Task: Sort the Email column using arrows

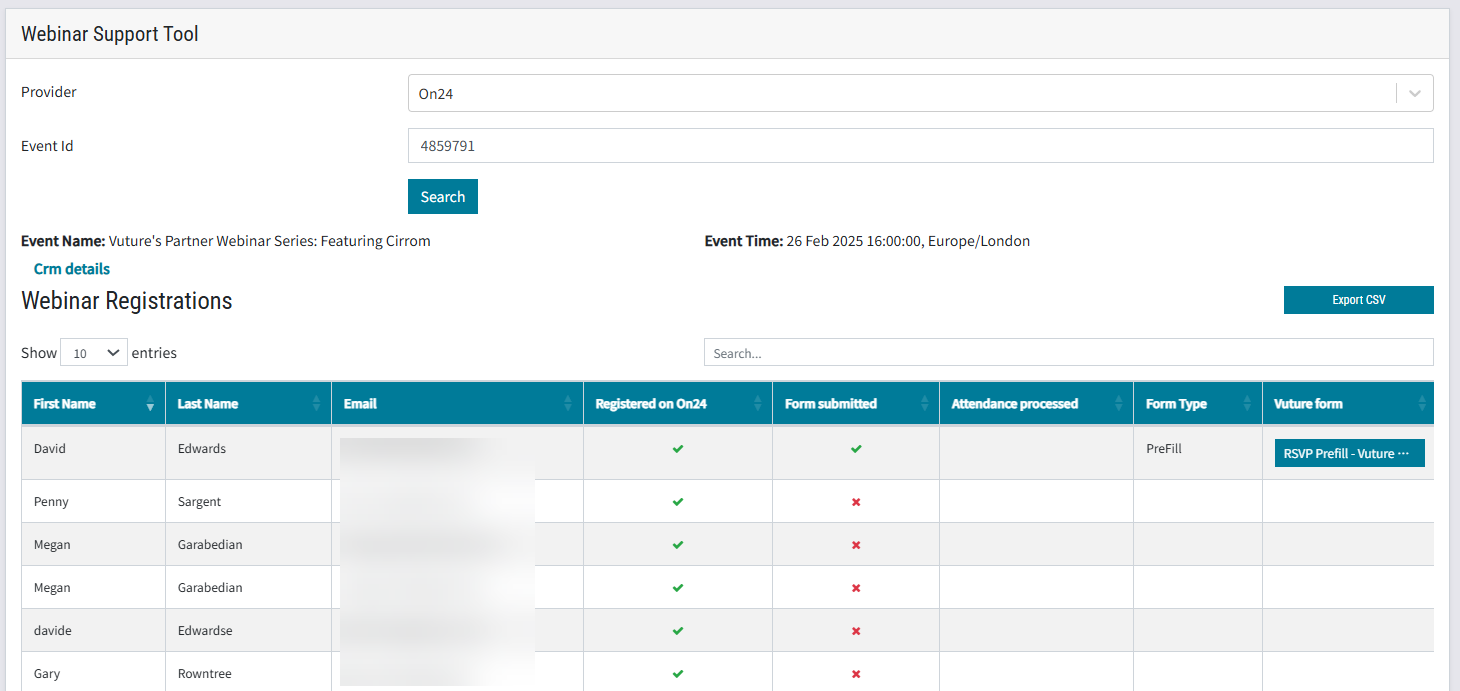Action: pyautogui.click(x=568, y=404)
